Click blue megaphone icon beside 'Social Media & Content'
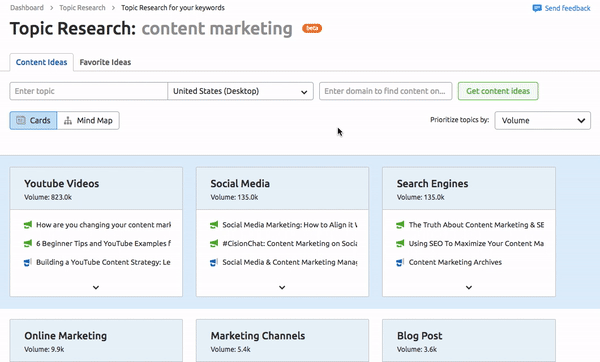The image size is (600, 362). [214, 262]
